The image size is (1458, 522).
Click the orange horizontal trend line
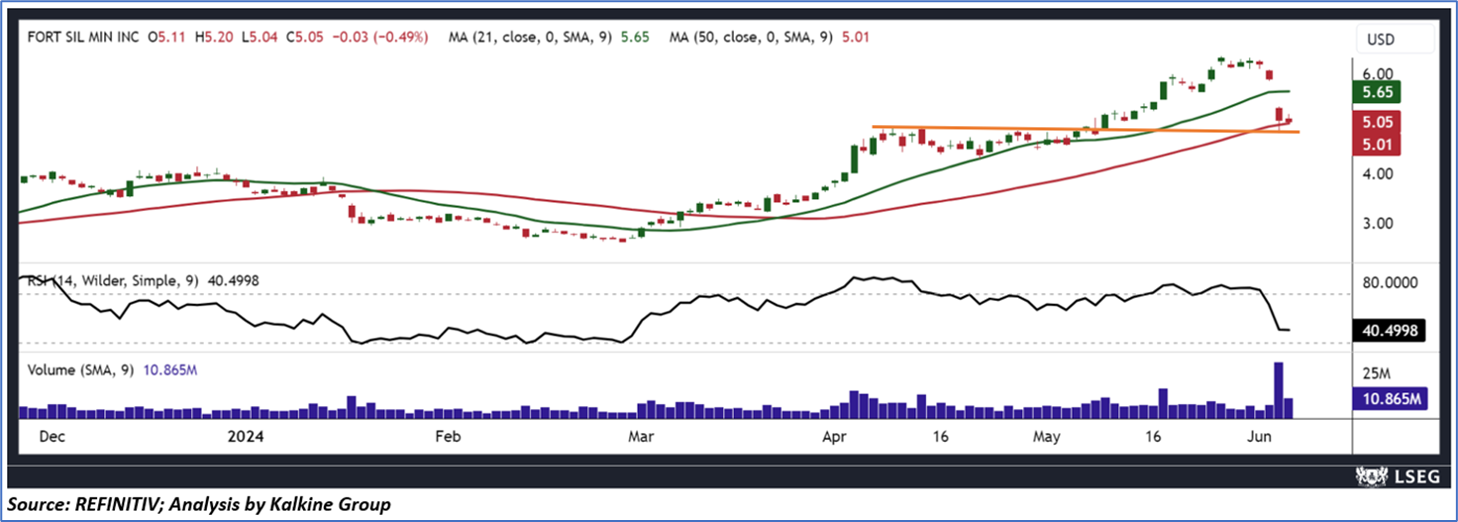pyautogui.click(x=1085, y=129)
